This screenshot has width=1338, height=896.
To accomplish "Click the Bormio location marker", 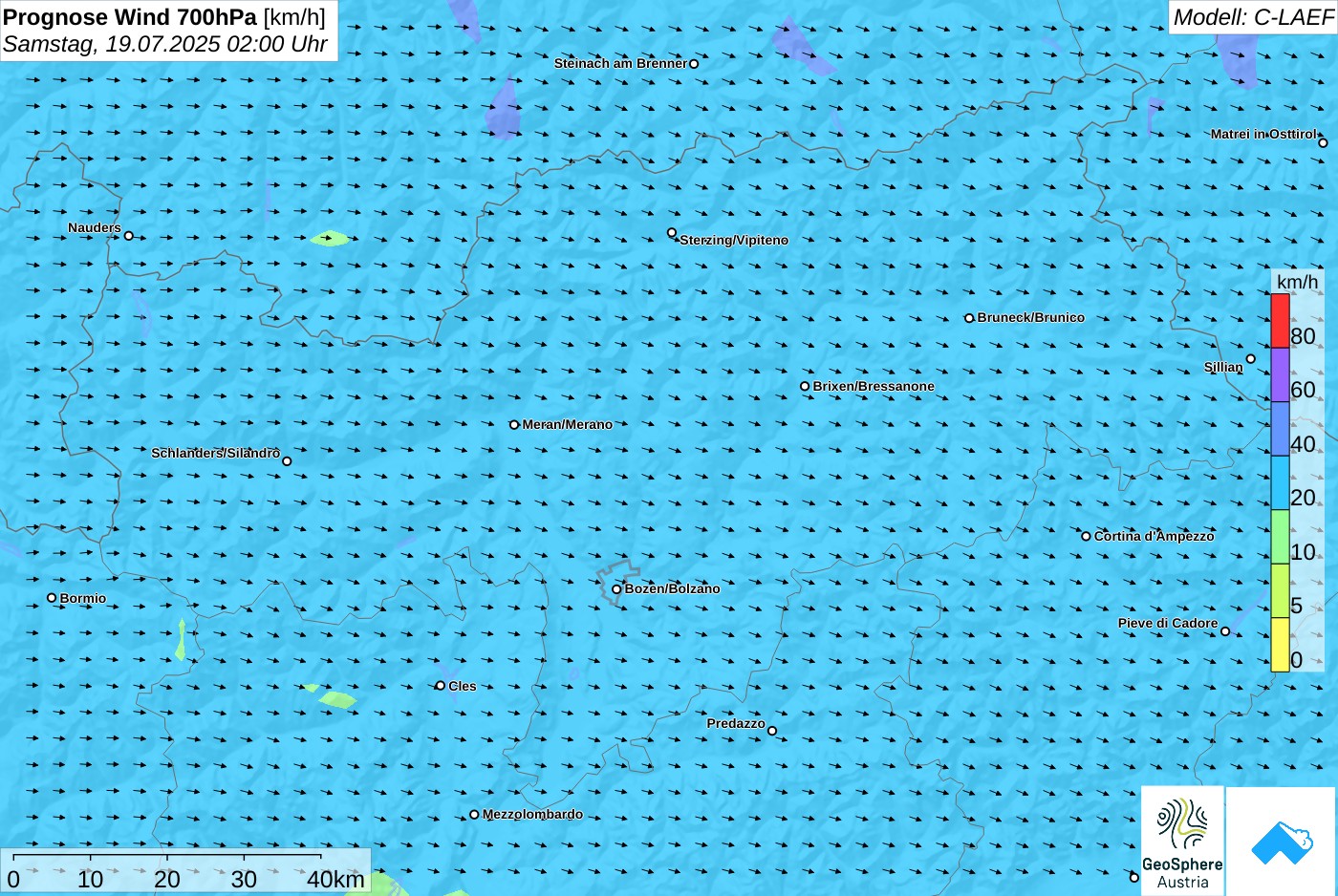I will pyautogui.click(x=52, y=598).
